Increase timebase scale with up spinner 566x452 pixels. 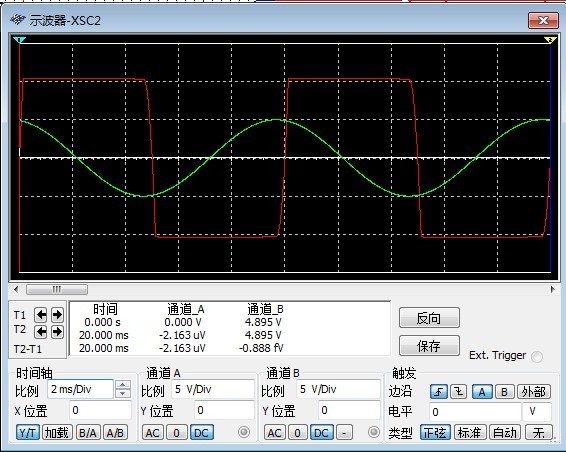[123, 385]
